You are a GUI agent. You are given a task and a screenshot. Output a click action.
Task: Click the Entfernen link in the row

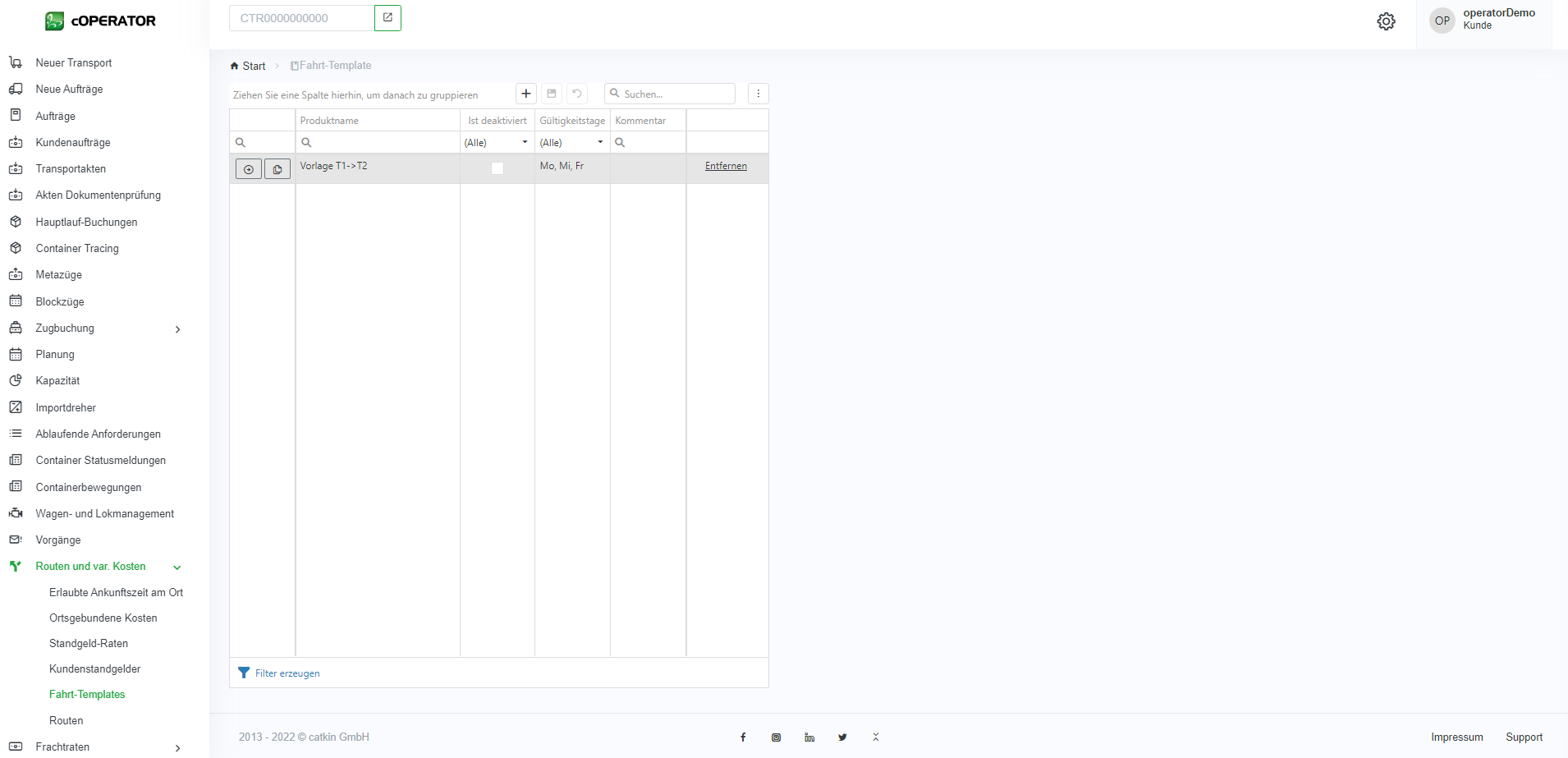[x=726, y=166]
